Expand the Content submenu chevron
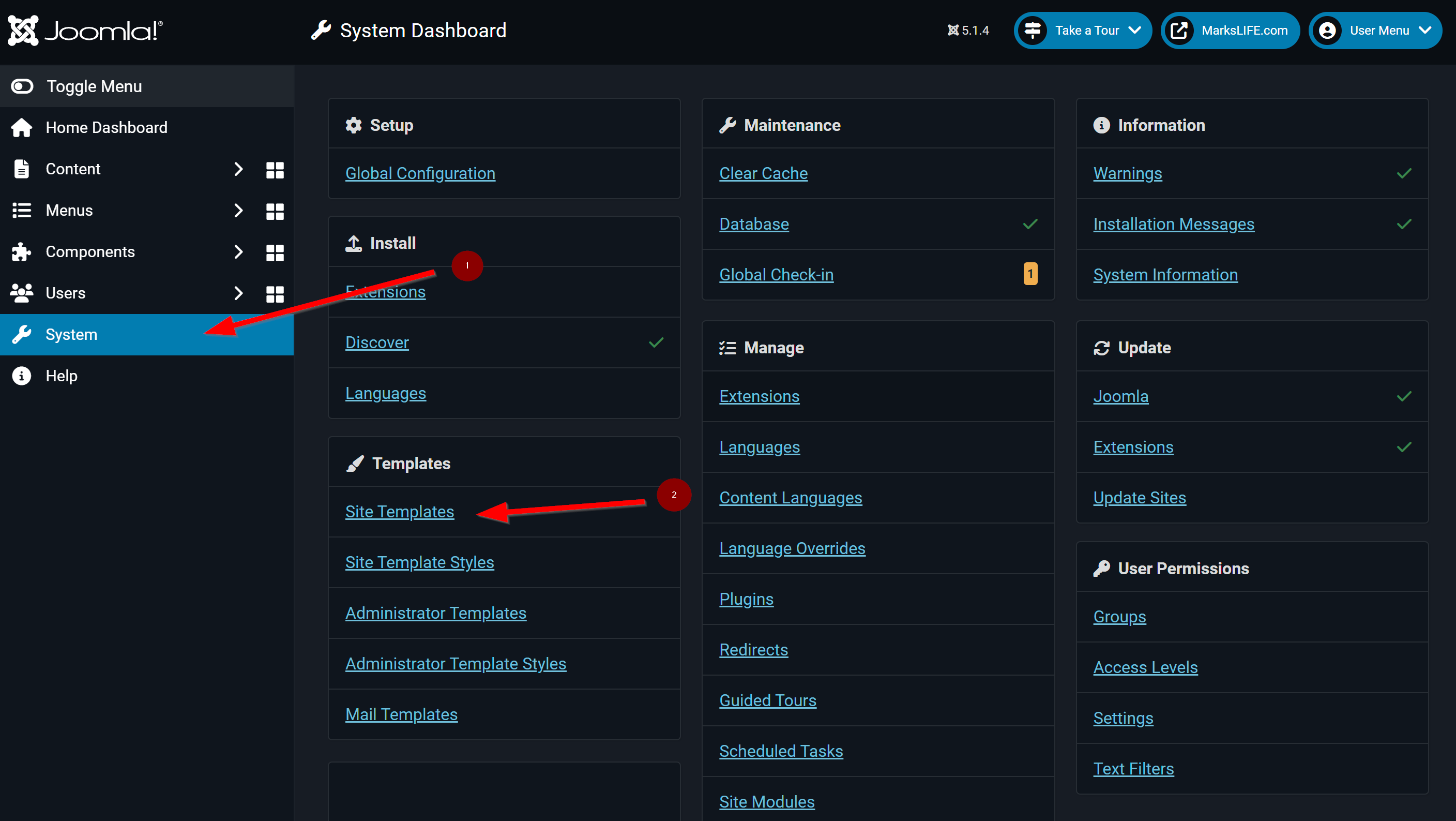Image resolution: width=1456 pixels, height=821 pixels. (238, 169)
